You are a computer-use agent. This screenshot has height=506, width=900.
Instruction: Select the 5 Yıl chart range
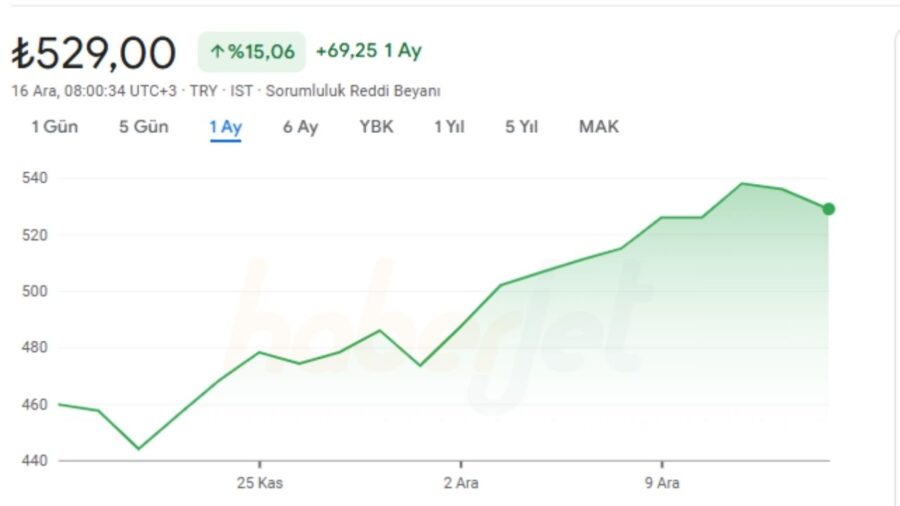pyautogui.click(x=521, y=127)
